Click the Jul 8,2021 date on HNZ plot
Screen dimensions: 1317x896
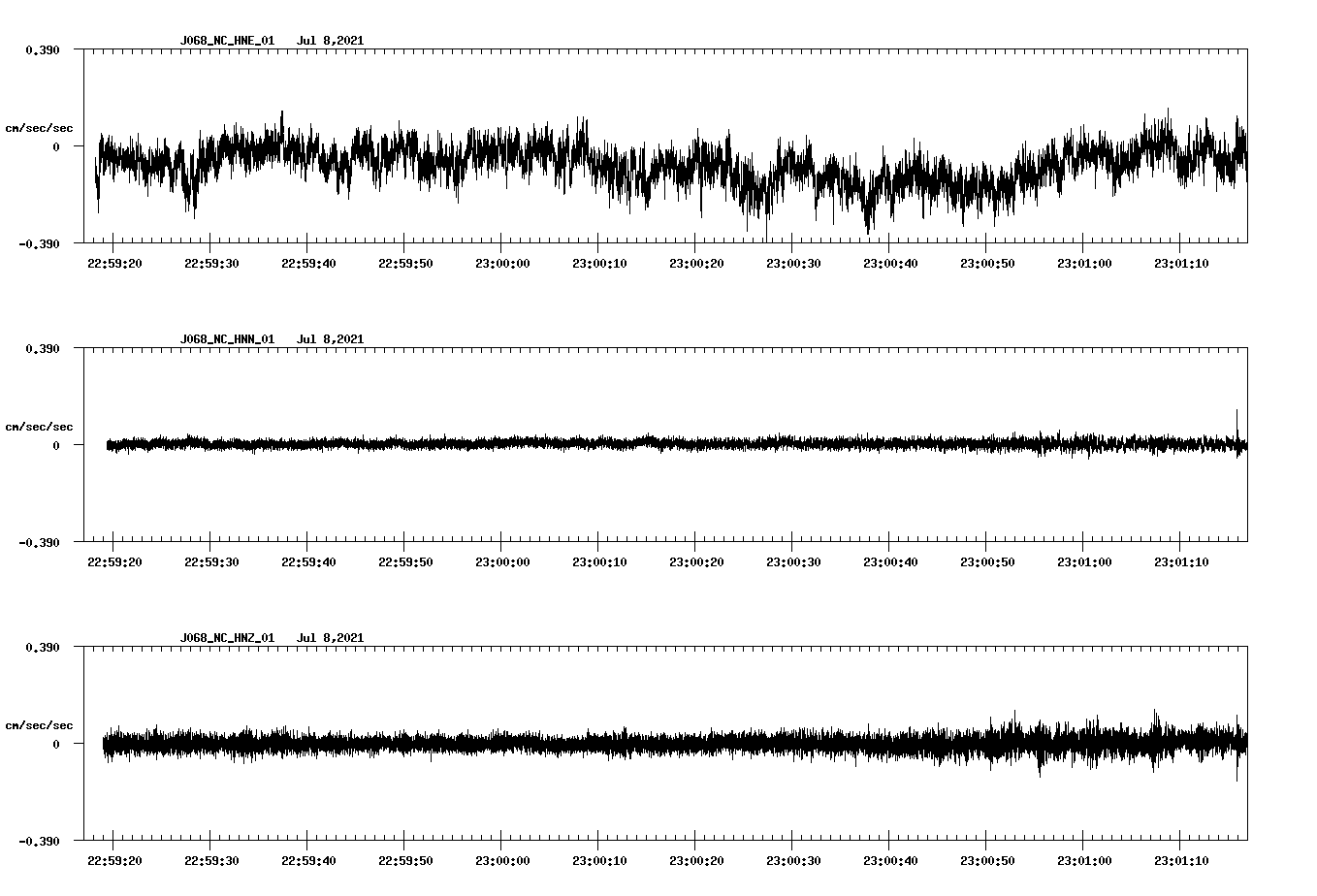click(x=330, y=638)
